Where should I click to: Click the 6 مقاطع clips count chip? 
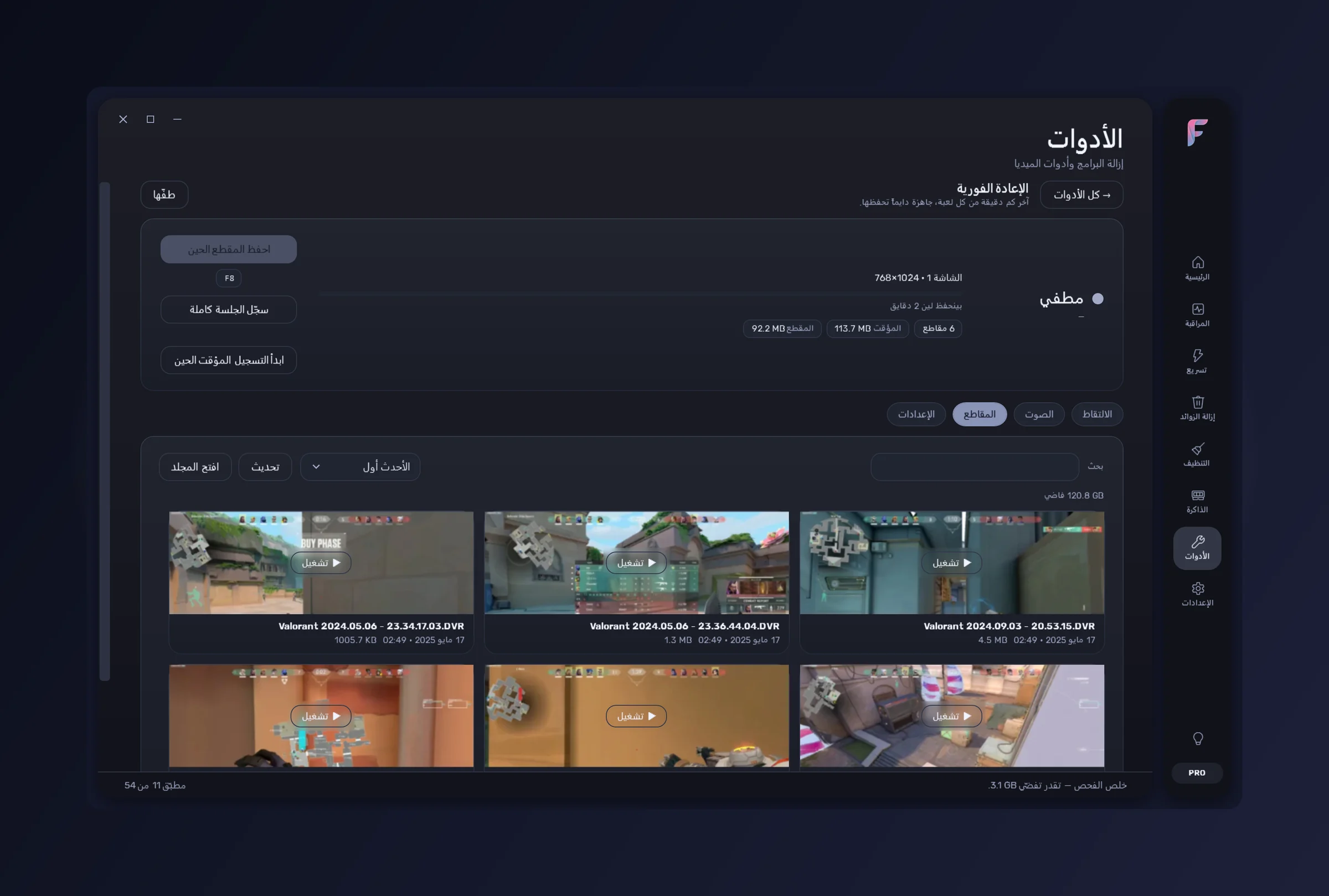pos(938,328)
